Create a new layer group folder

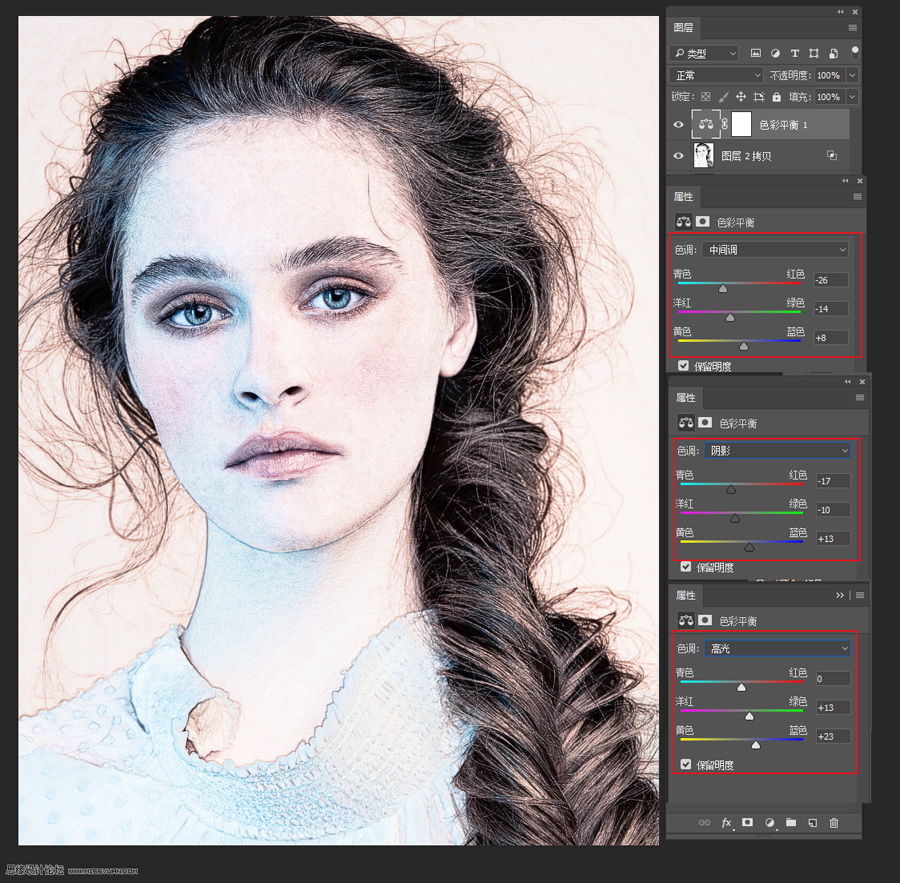(791, 822)
